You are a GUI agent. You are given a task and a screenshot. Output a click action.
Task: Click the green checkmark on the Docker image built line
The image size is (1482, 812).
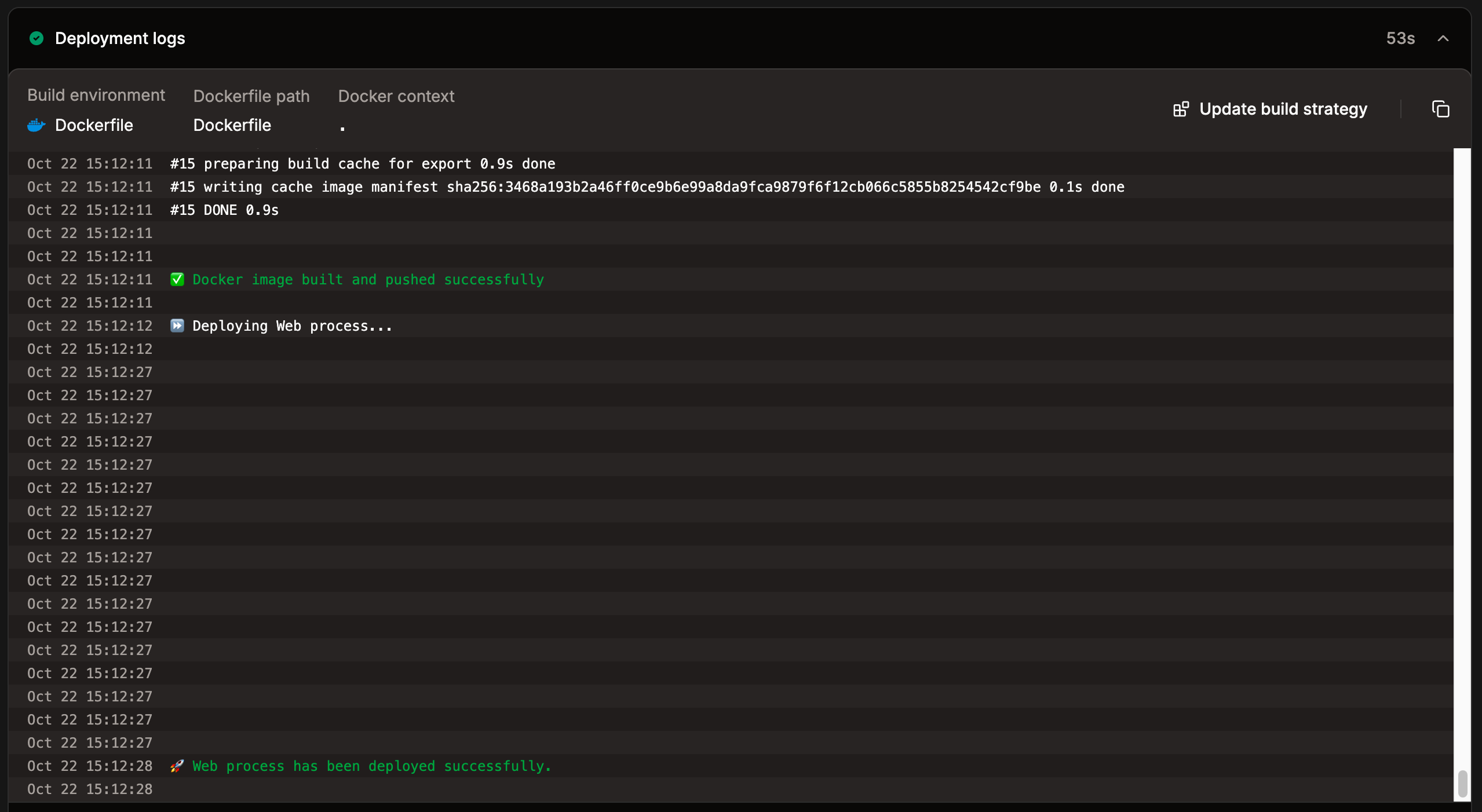[x=177, y=279]
